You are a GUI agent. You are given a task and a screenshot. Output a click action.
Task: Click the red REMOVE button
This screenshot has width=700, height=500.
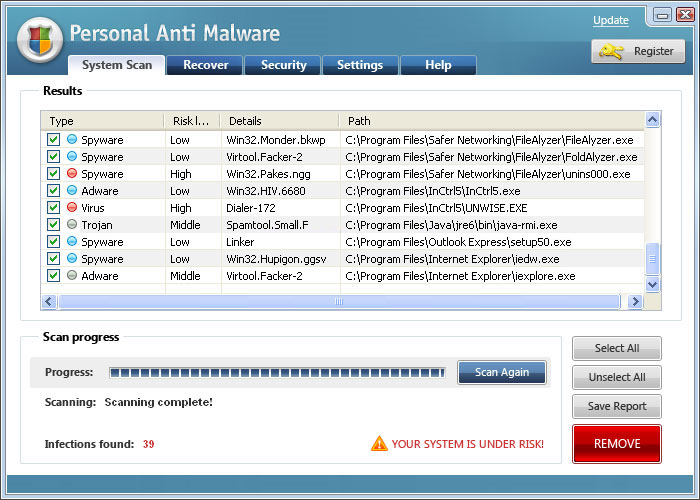click(617, 444)
